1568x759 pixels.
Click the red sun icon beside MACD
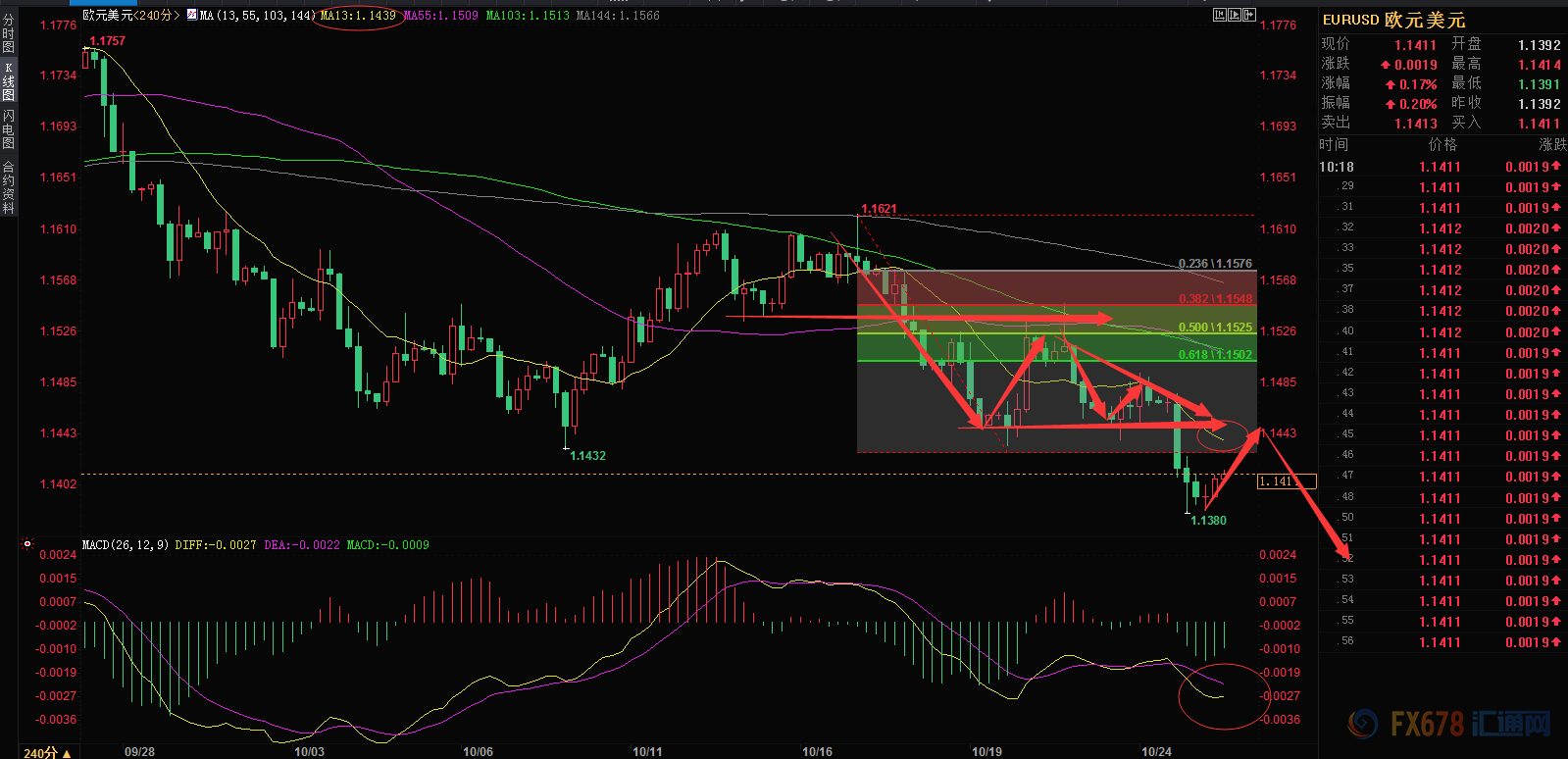tap(27, 544)
